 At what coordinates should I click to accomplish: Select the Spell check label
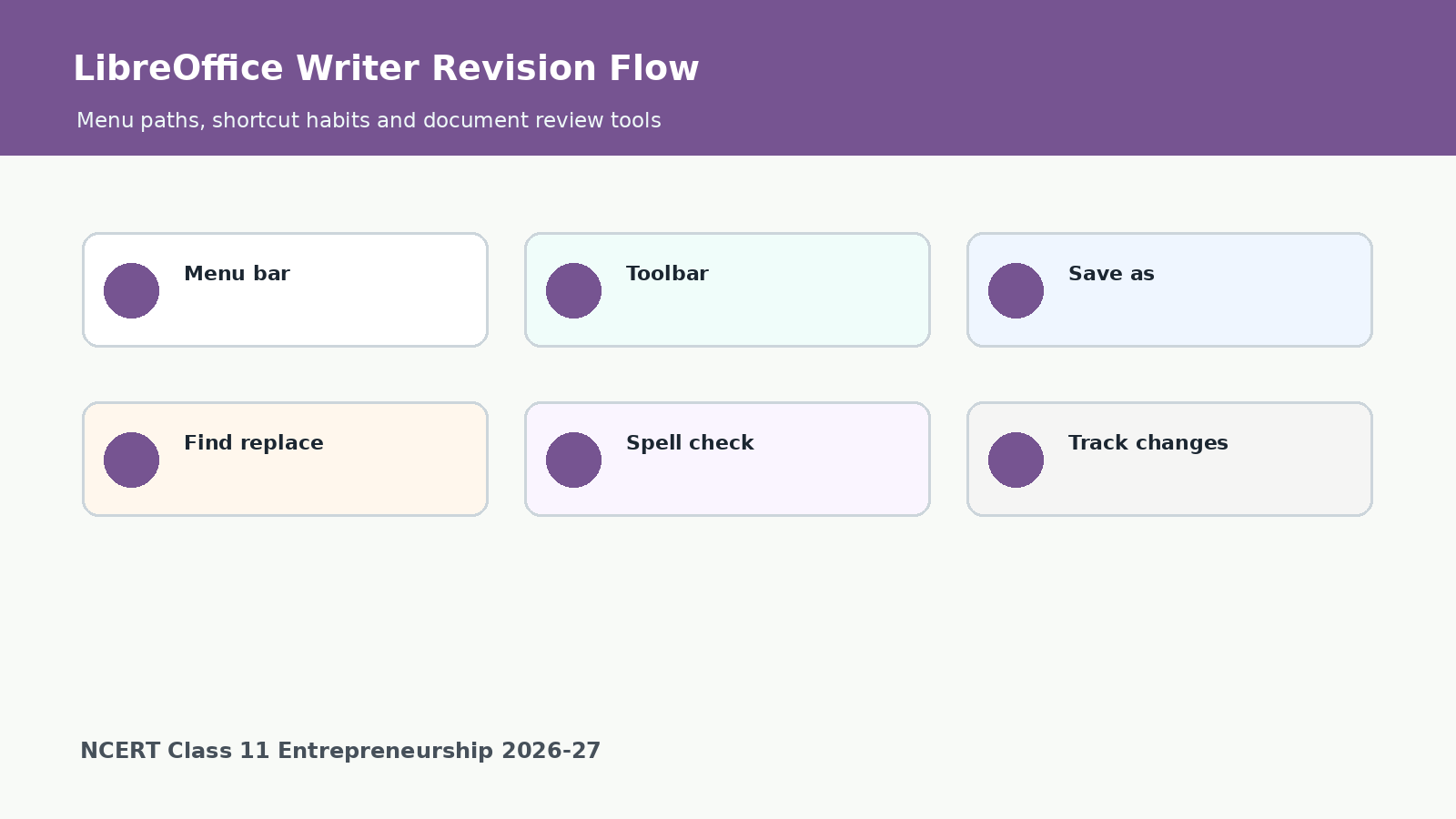pos(690,443)
